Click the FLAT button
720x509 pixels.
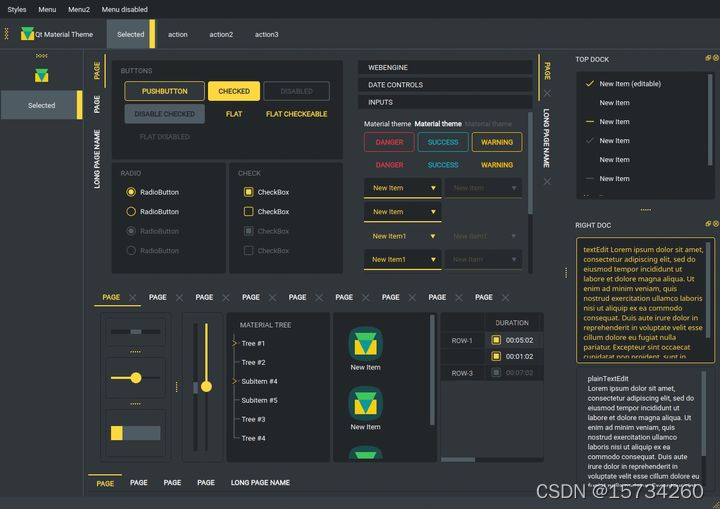click(x=234, y=114)
